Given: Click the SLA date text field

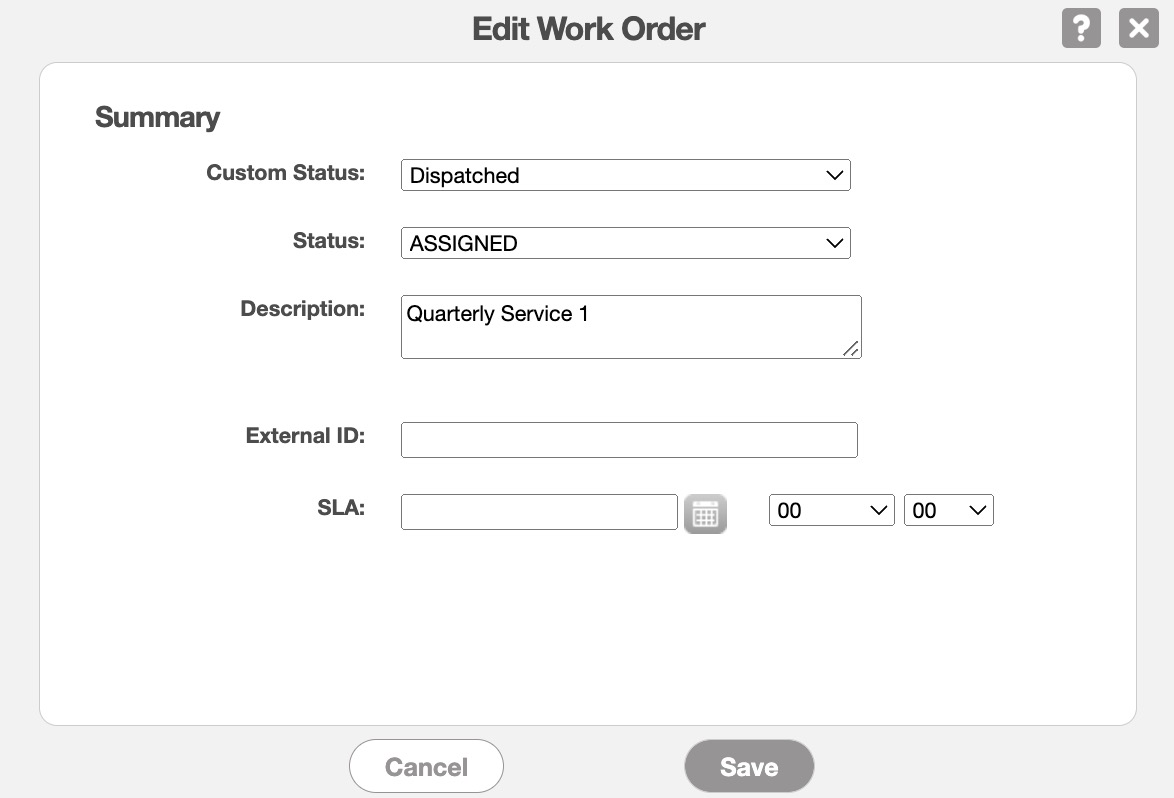Looking at the screenshot, I should coord(539,512).
